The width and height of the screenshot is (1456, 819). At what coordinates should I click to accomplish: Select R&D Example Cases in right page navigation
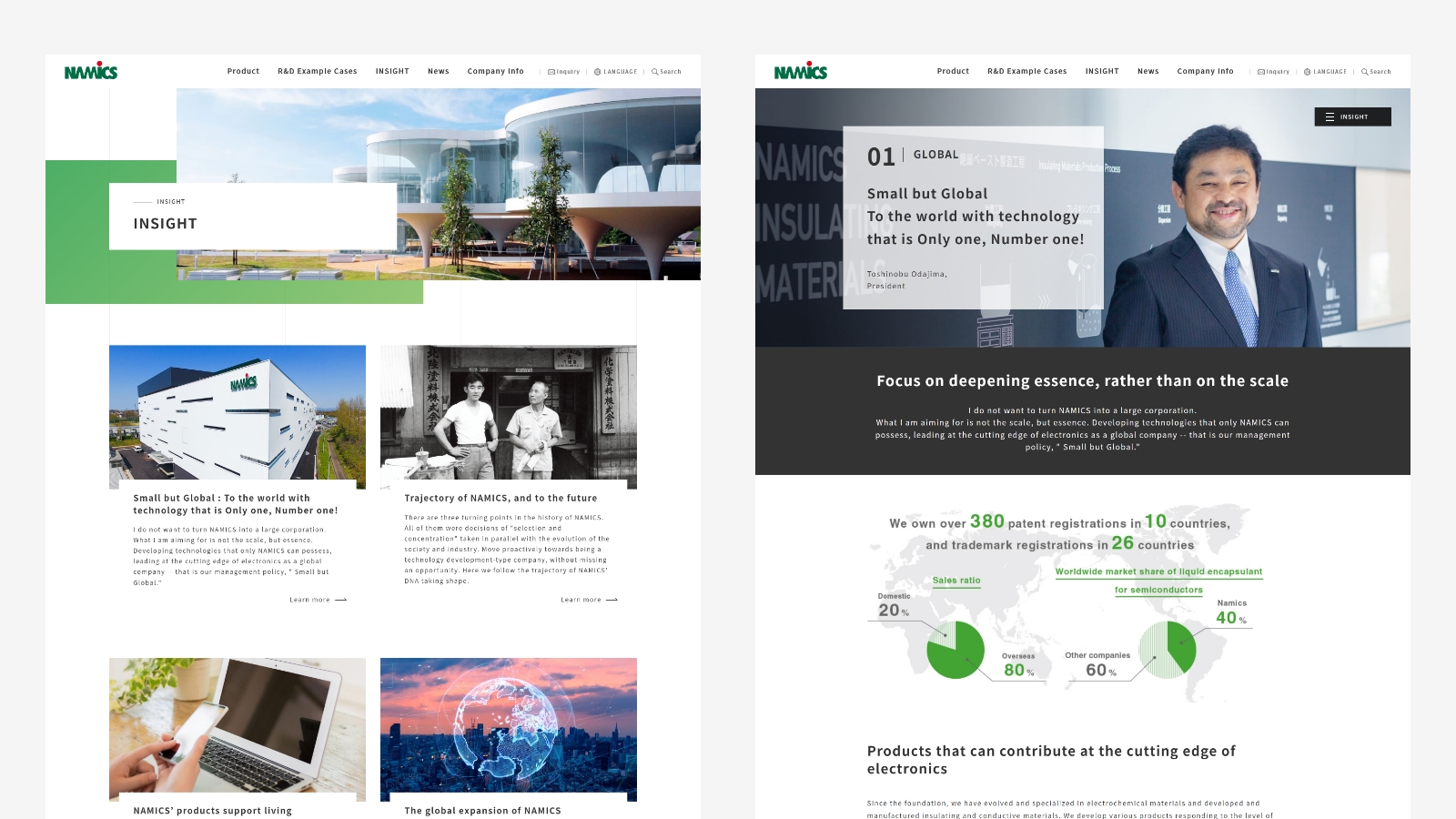(1027, 71)
